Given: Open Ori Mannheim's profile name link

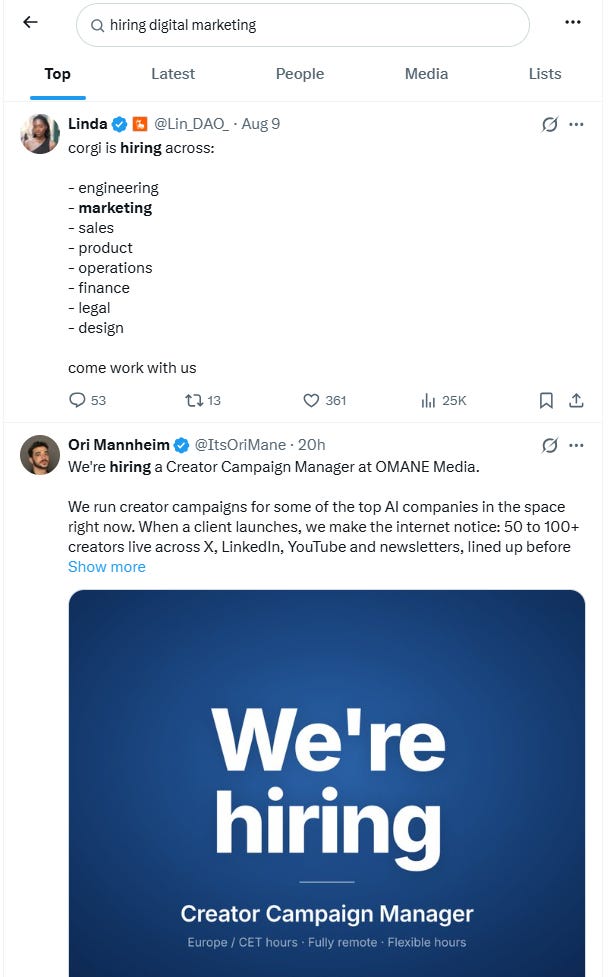Looking at the screenshot, I should tap(118, 445).
